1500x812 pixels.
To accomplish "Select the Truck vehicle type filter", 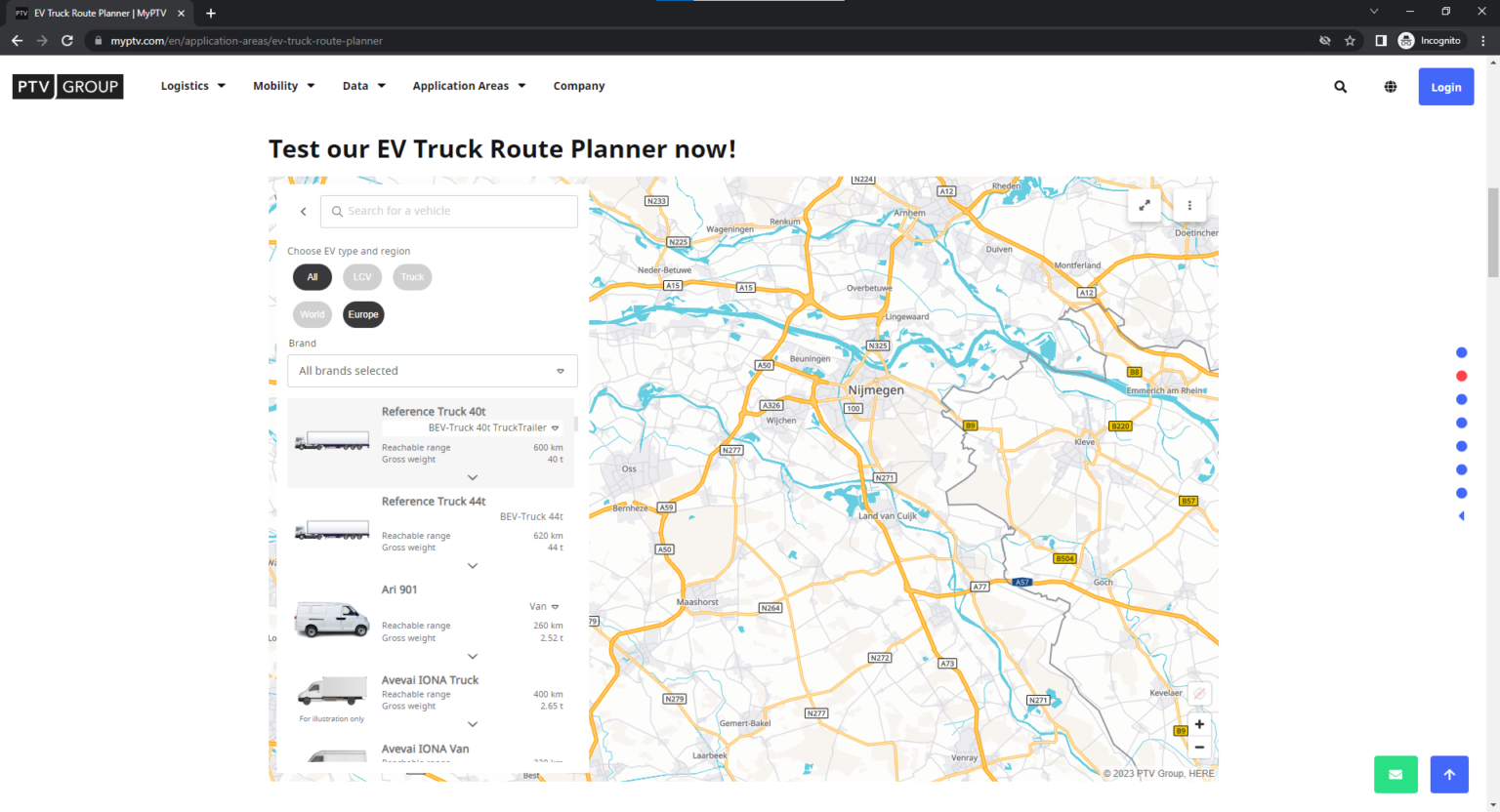I will [x=411, y=277].
